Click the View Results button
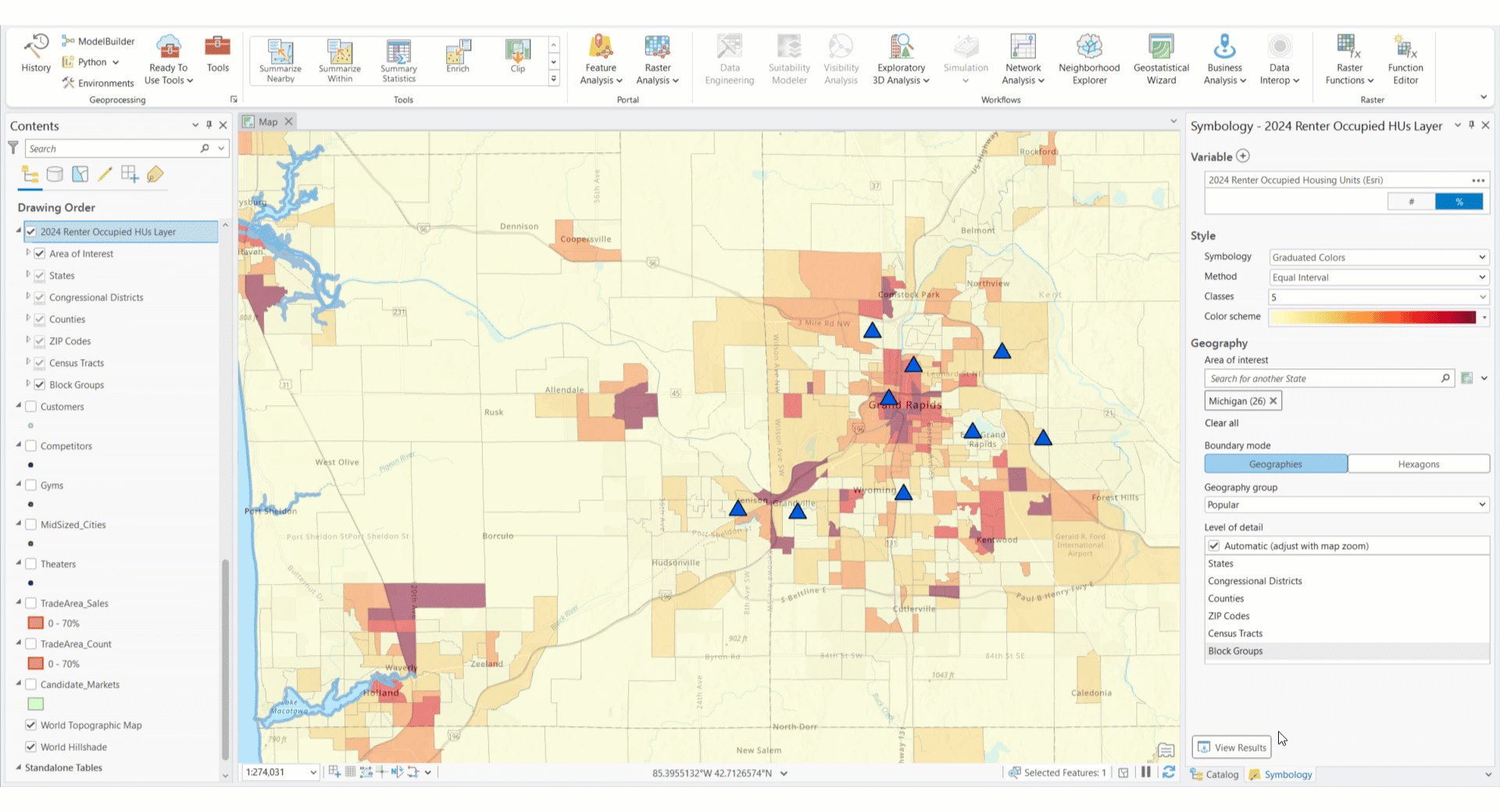Image resolution: width=1500 pixels, height=812 pixels. coord(1231,747)
